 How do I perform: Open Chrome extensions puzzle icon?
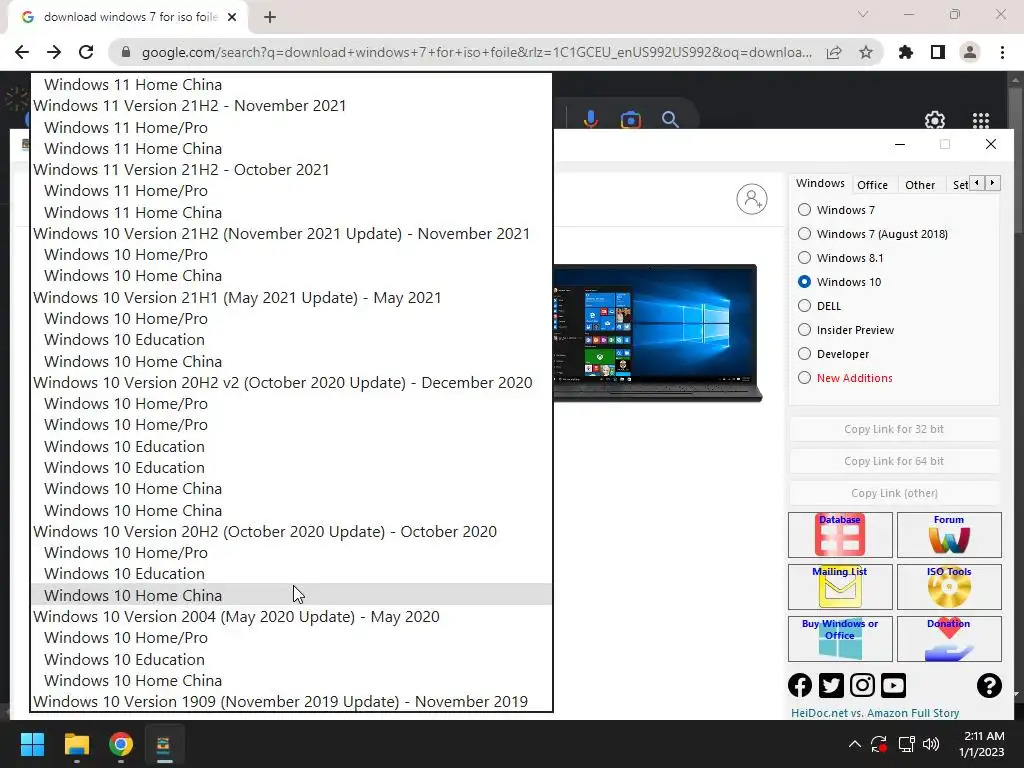(906, 52)
